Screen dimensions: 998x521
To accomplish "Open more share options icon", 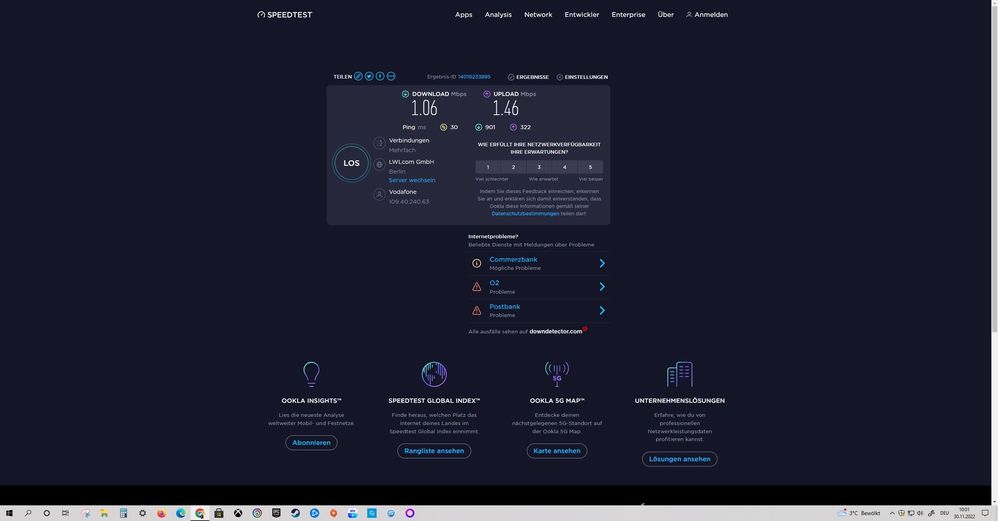I will point(391,76).
